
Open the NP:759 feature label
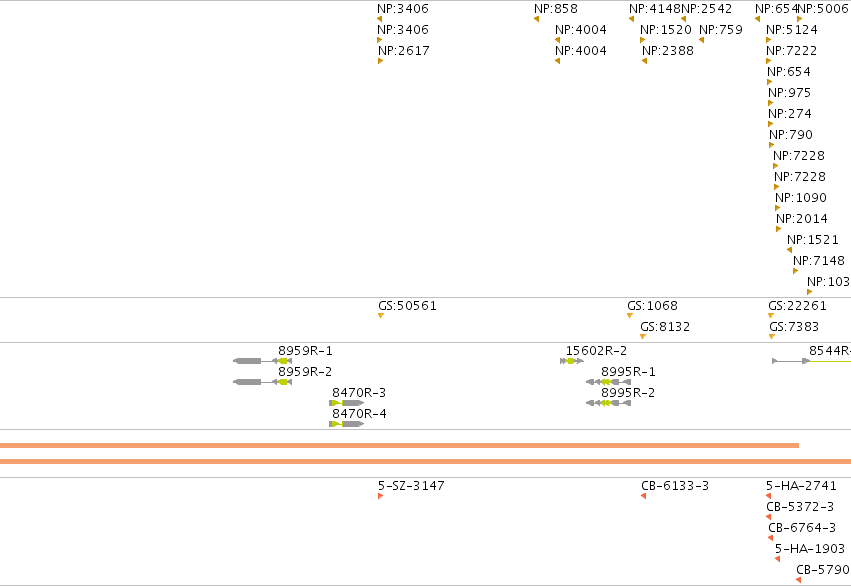(721, 30)
